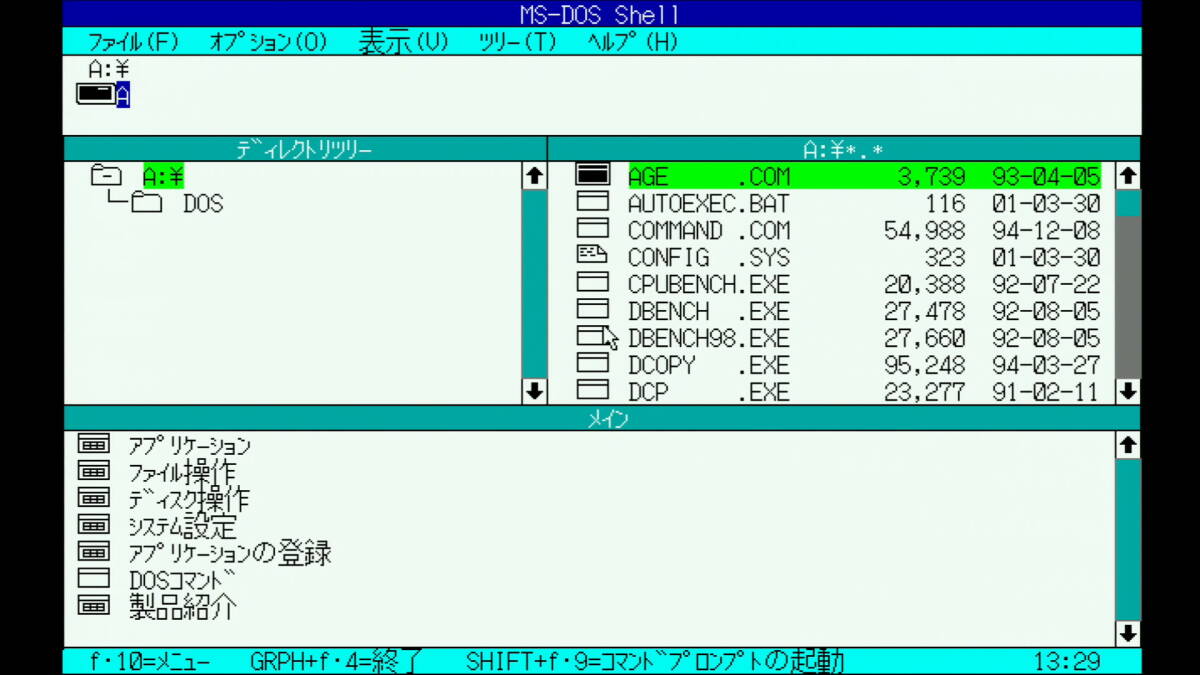Select the CPUBENCH.EXE file name

click(x=709, y=284)
